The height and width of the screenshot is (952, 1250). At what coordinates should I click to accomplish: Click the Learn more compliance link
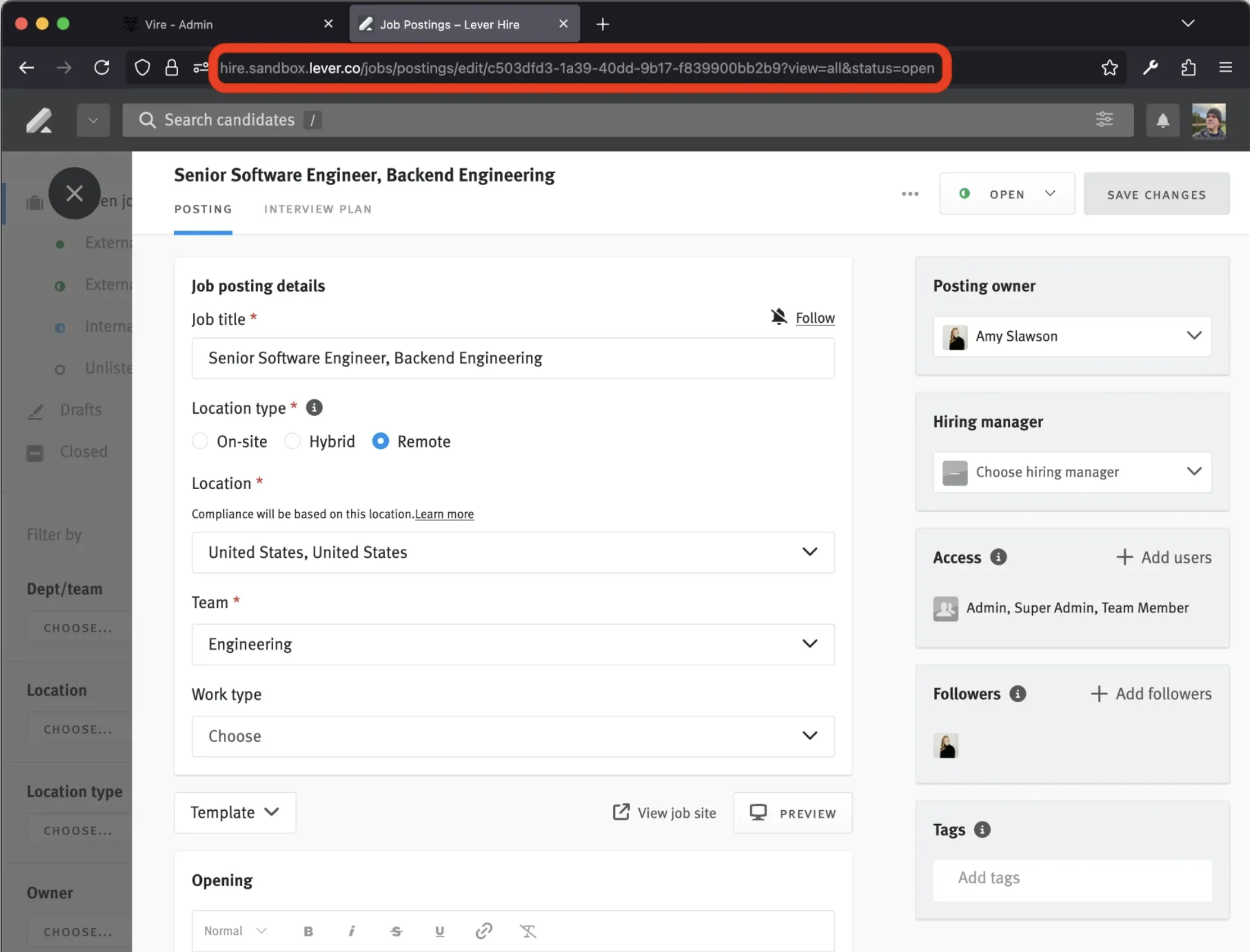pyautogui.click(x=444, y=514)
